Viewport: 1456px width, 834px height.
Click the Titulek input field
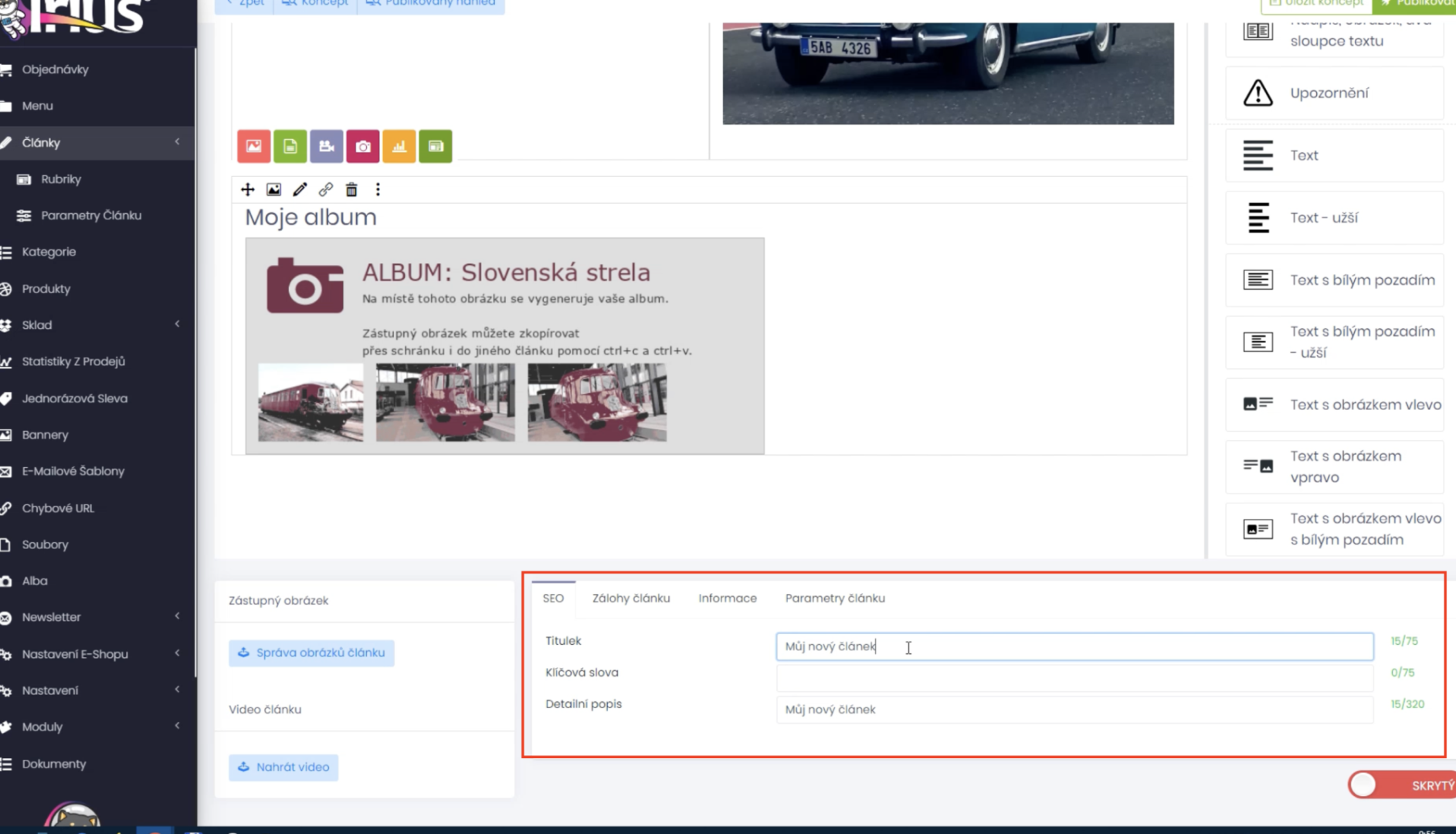coord(1074,646)
